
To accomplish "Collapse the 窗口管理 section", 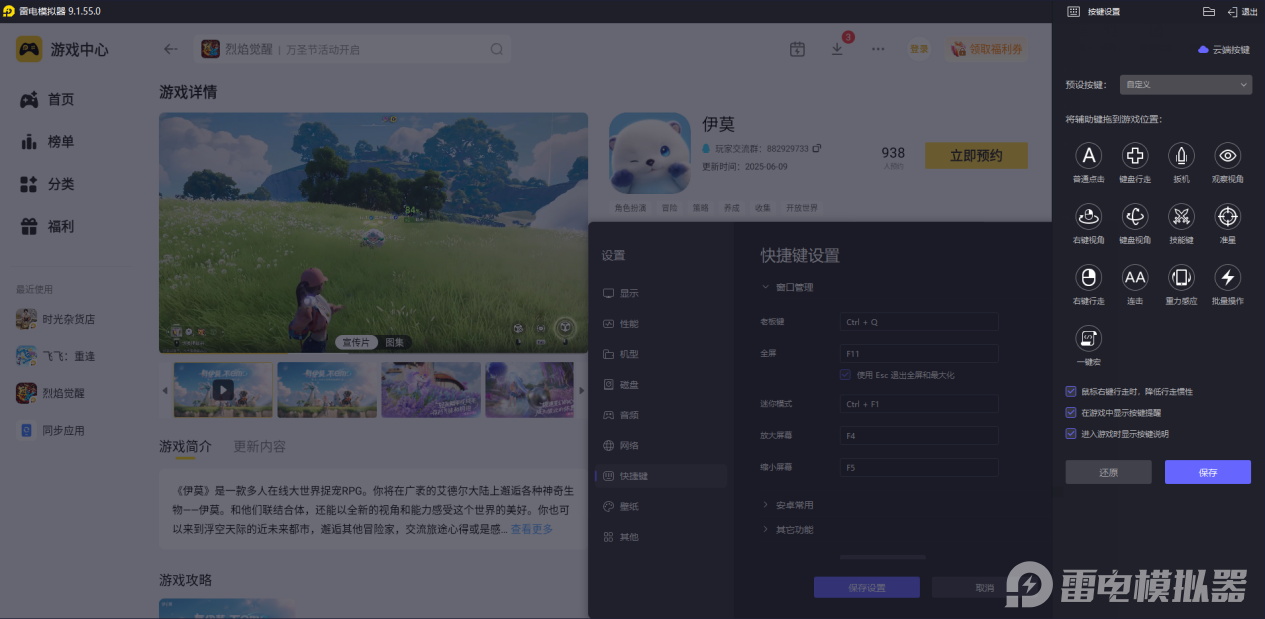I will point(789,287).
